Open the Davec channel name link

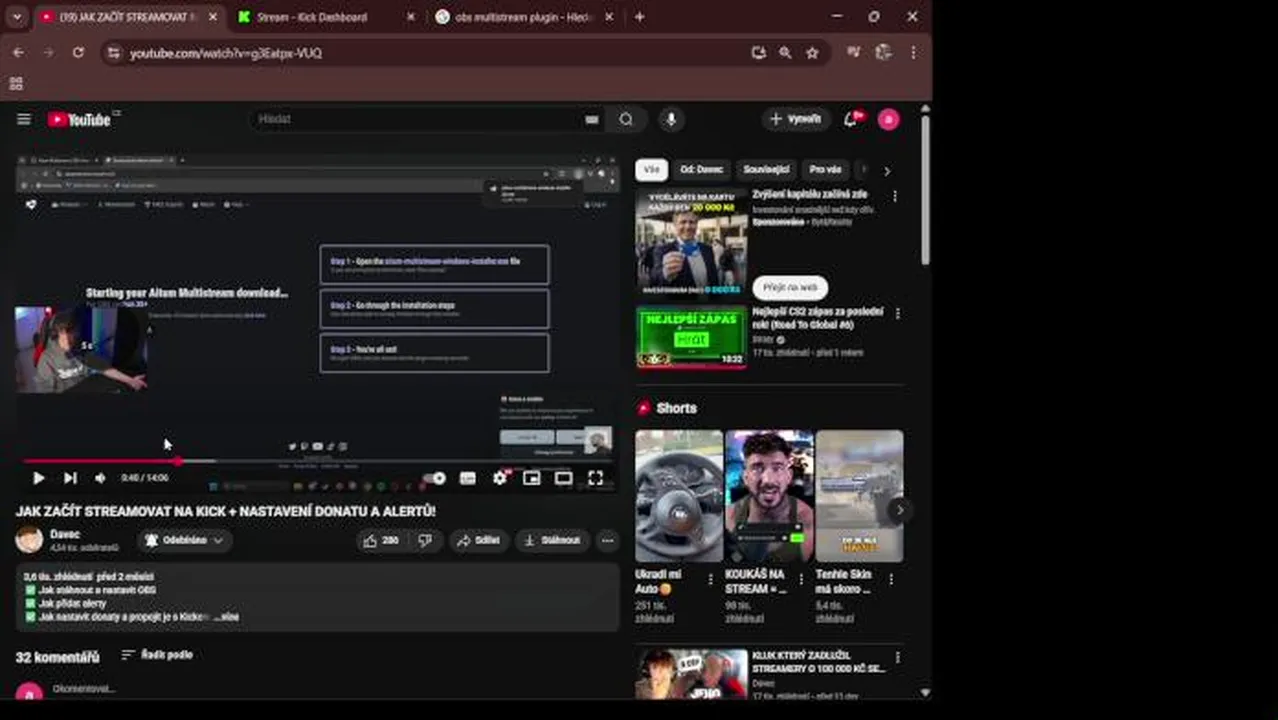[x=64, y=534]
